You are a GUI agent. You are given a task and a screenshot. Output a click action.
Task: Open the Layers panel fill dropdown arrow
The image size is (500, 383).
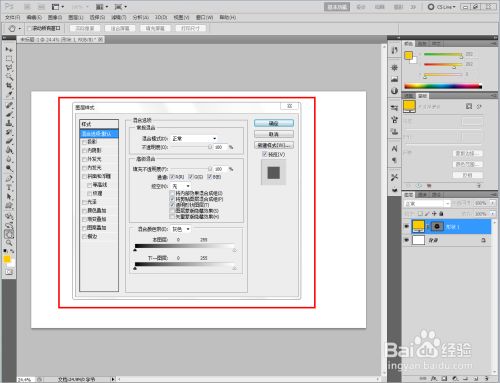(x=493, y=214)
